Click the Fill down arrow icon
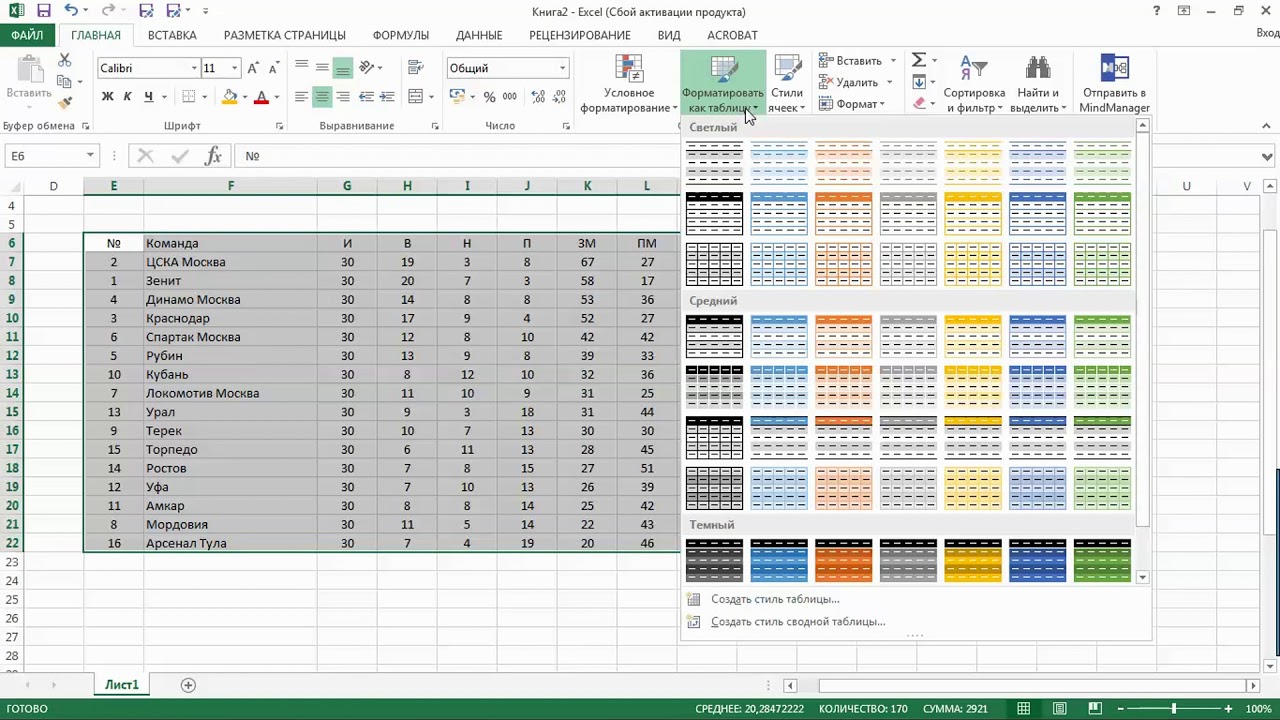 click(918, 82)
